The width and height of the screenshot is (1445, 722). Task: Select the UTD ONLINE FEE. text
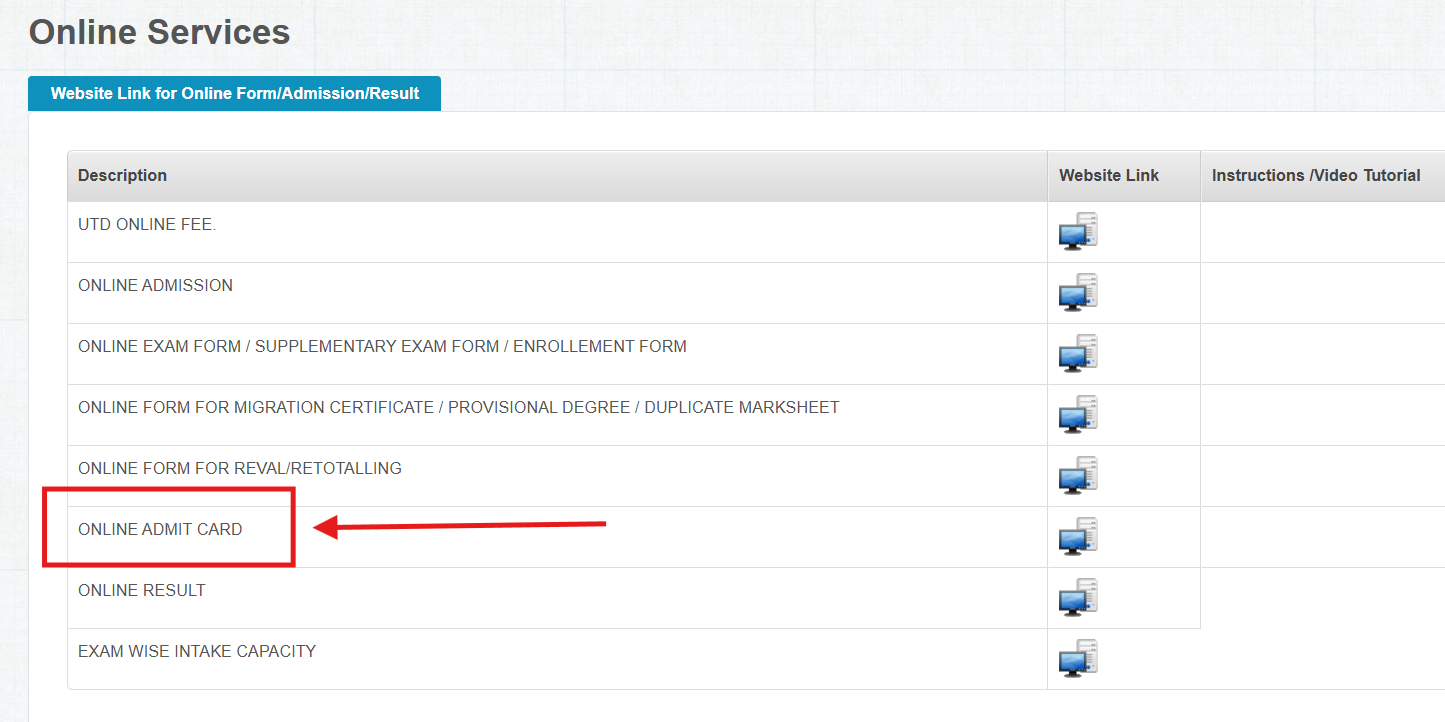(147, 225)
